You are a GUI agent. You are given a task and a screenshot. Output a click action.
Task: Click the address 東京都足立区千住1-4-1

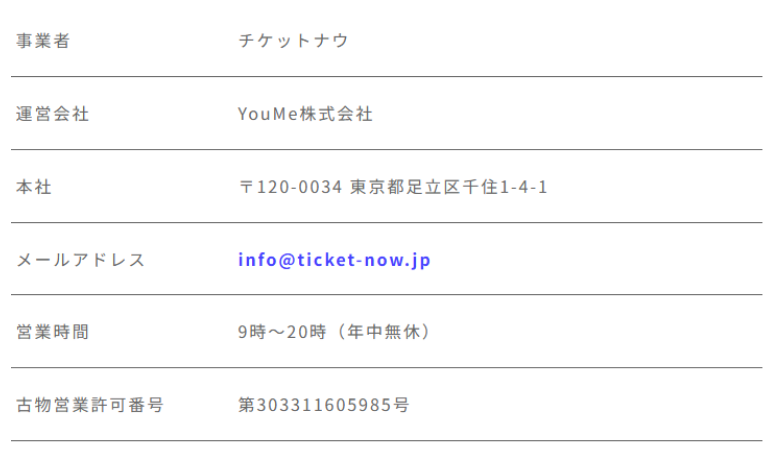point(449,187)
